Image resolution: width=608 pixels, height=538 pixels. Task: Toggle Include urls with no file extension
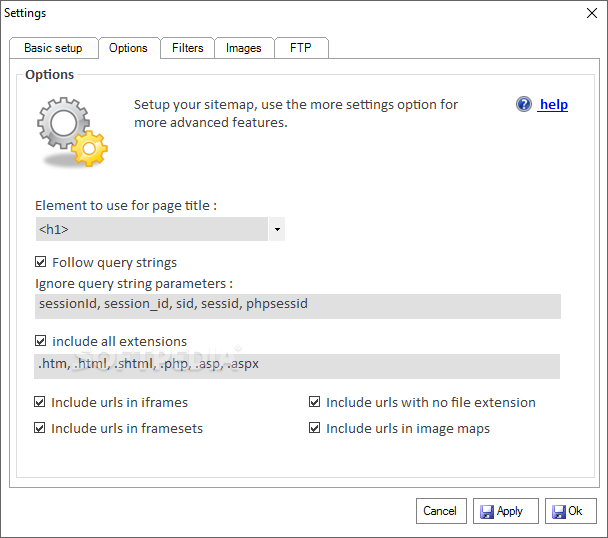pos(315,402)
